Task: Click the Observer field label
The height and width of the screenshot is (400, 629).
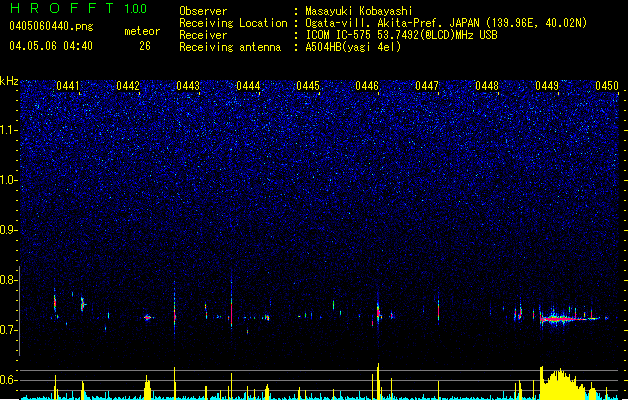Action: tap(203, 11)
